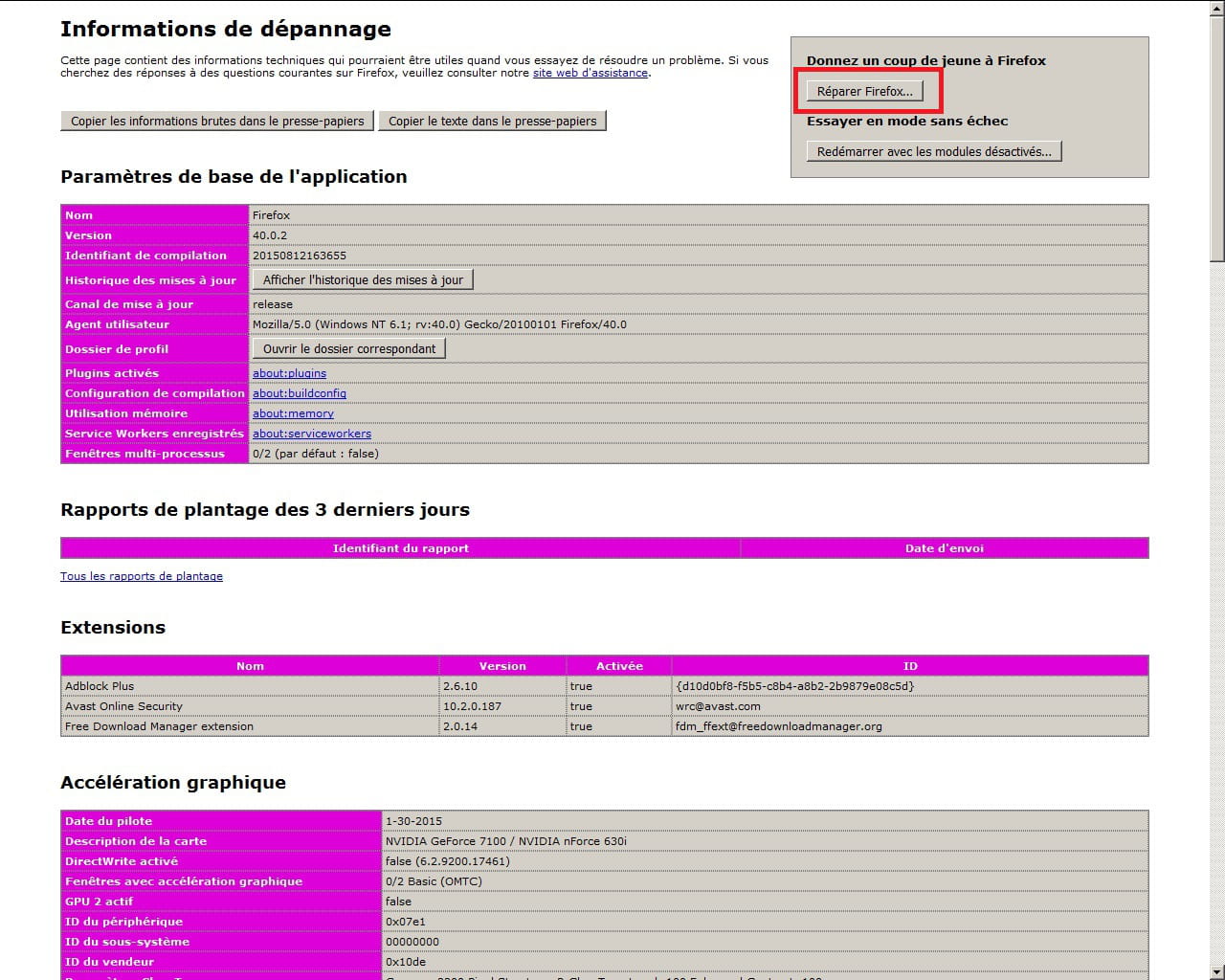Open the site web d'assistance link
Viewport: 1225px width, 980px height.
(x=590, y=73)
